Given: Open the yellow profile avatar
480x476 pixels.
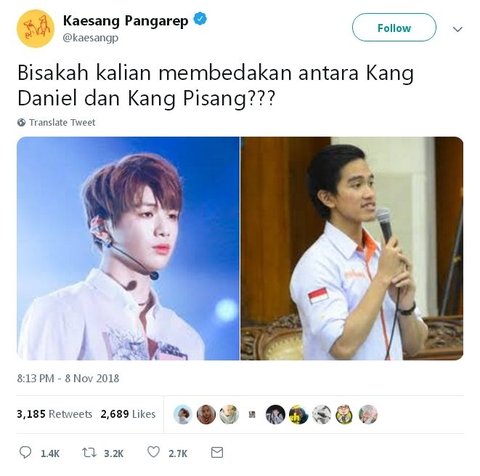Looking at the screenshot, I should 35,29.
